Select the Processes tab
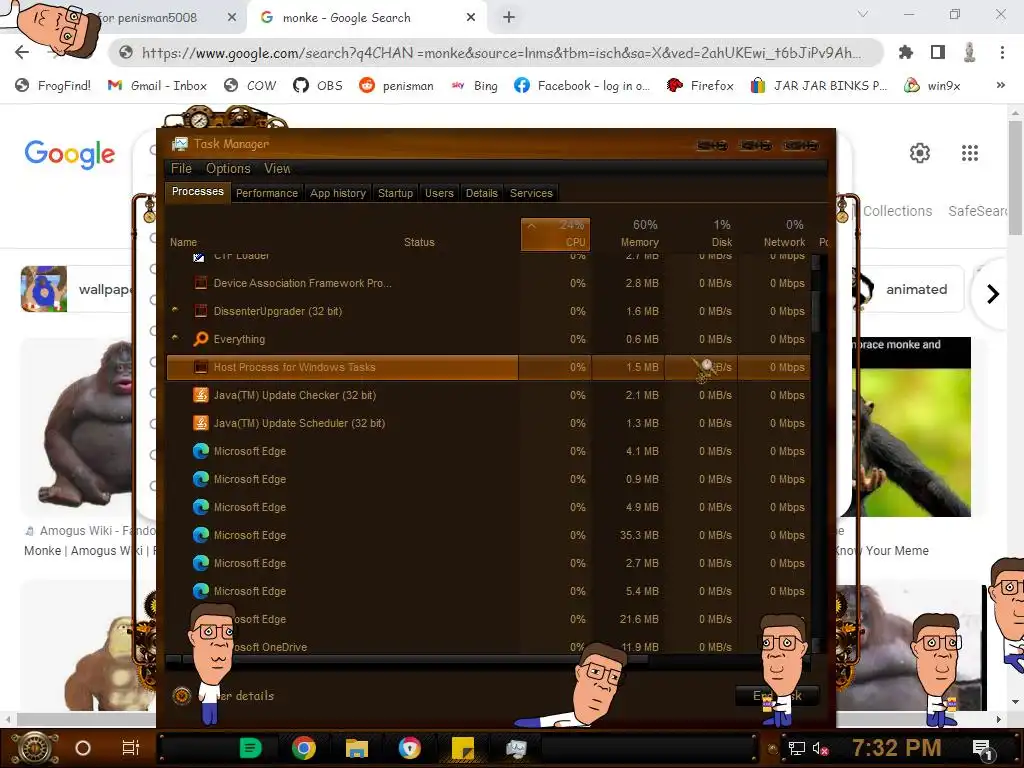Viewport: 1024px width, 768px height. click(x=197, y=191)
